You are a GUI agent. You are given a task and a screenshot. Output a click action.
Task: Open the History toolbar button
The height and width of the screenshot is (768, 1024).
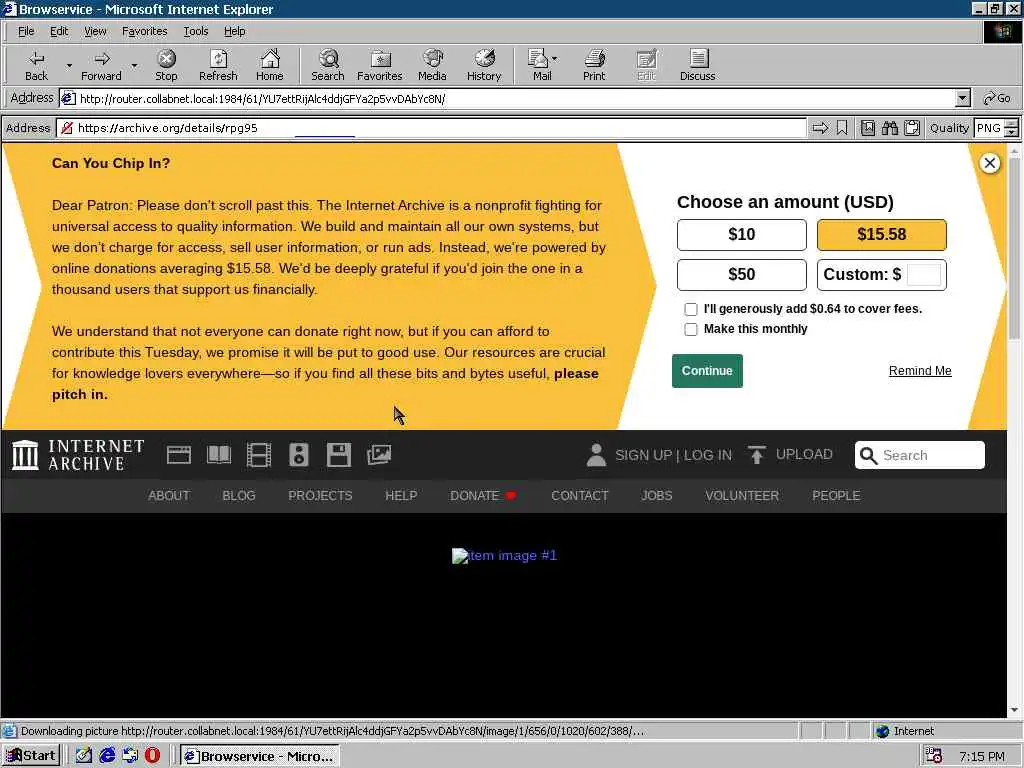pyautogui.click(x=484, y=65)
